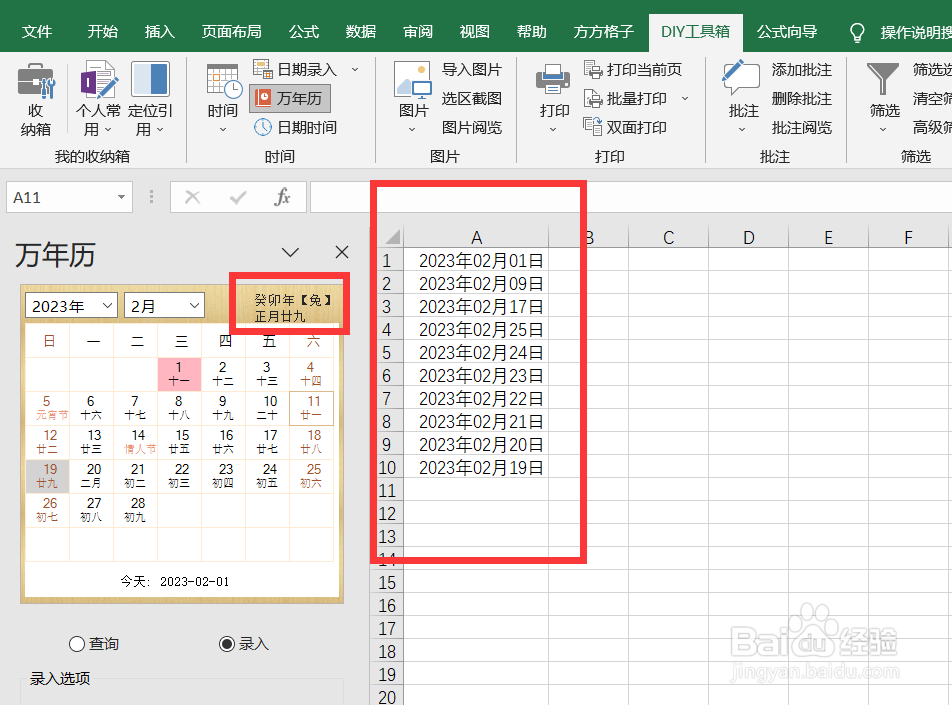
Task: Select column E header
Action: tap(828, 237)
